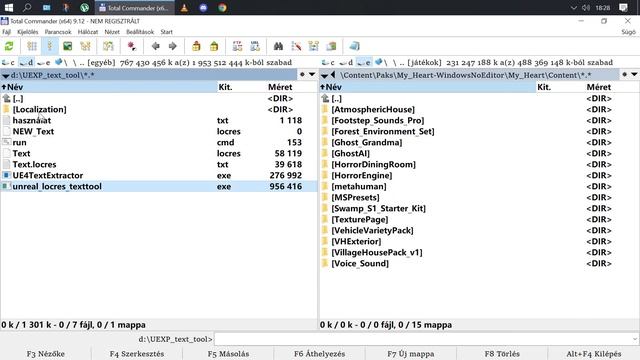Select drive e in left panel
Viewport: 640px width, 360px height.
coord(44,62)
